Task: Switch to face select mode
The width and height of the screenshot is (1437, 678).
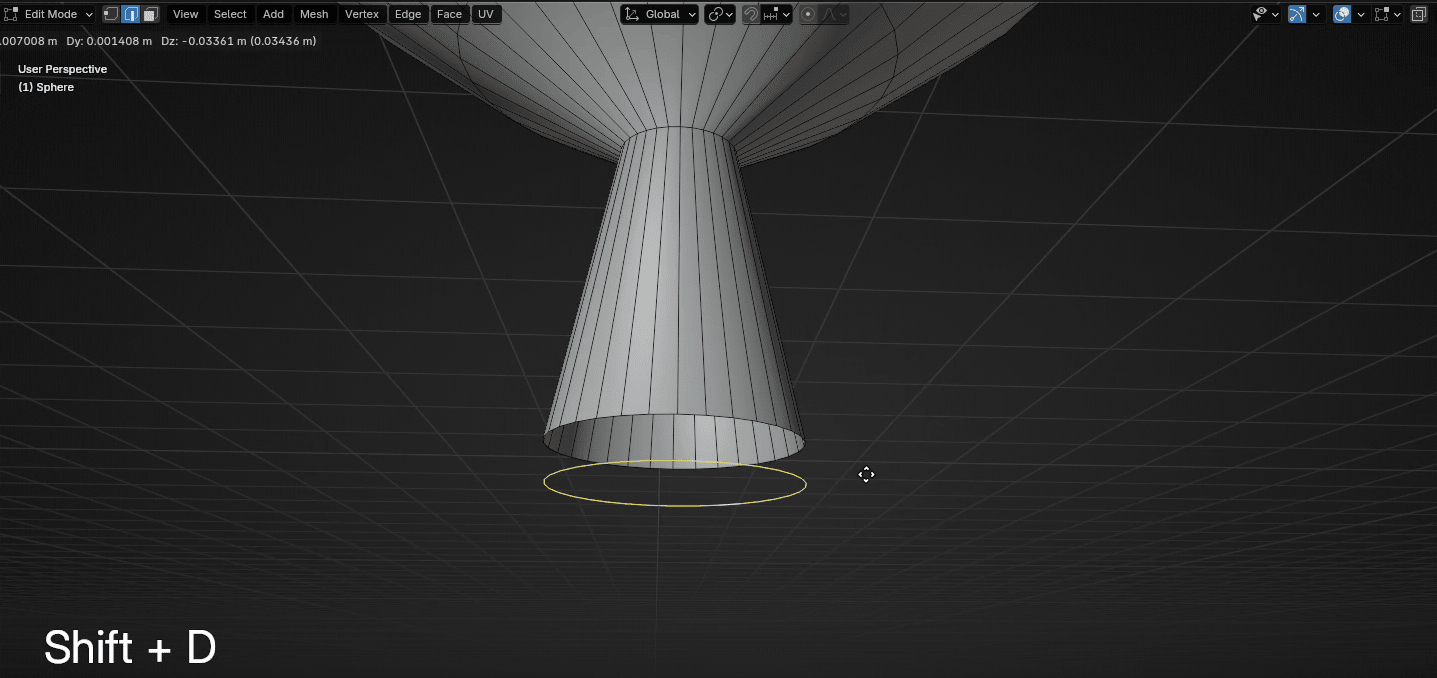Action: 150,14
